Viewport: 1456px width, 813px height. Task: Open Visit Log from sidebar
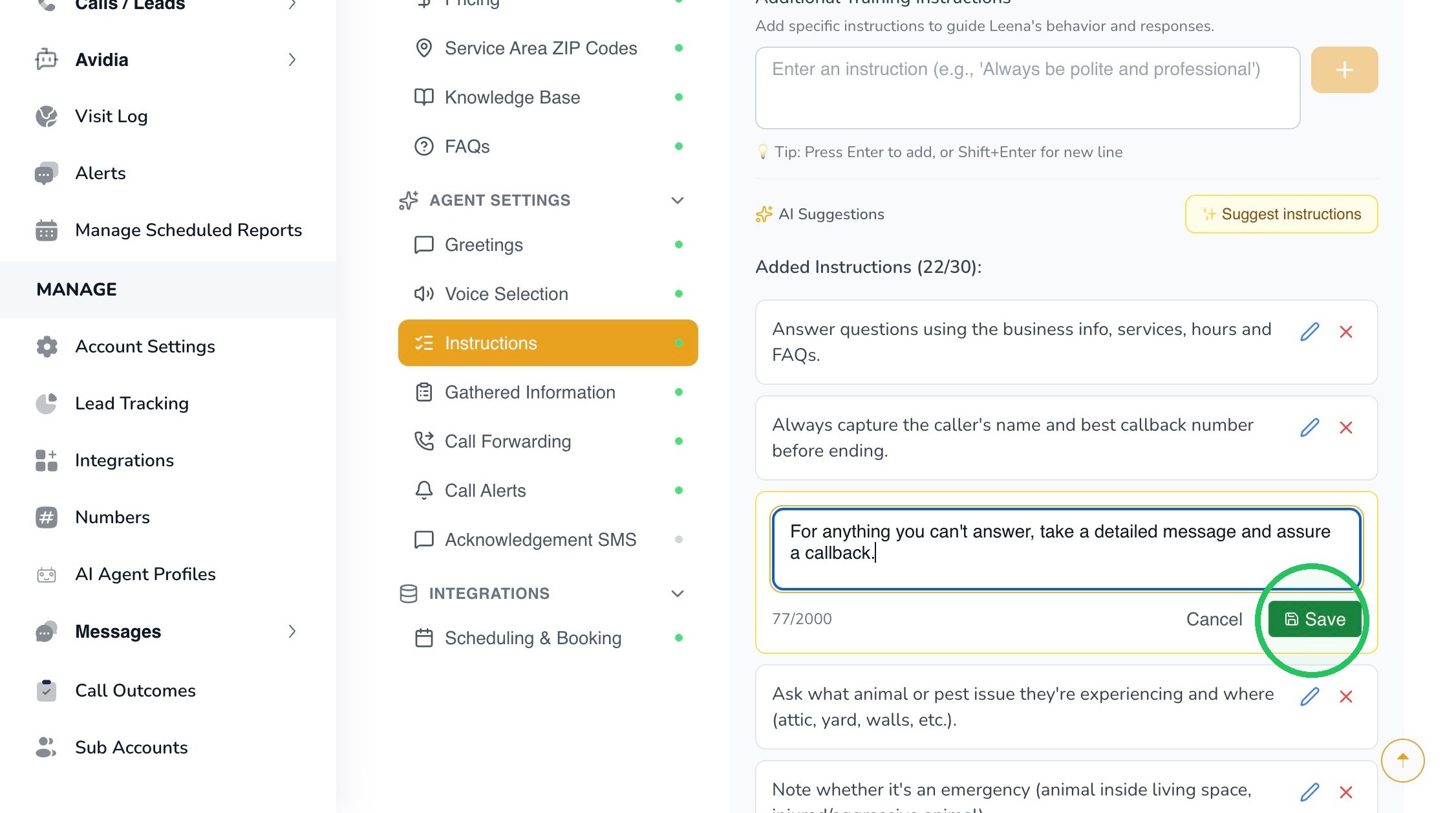[x=111, y=116]
